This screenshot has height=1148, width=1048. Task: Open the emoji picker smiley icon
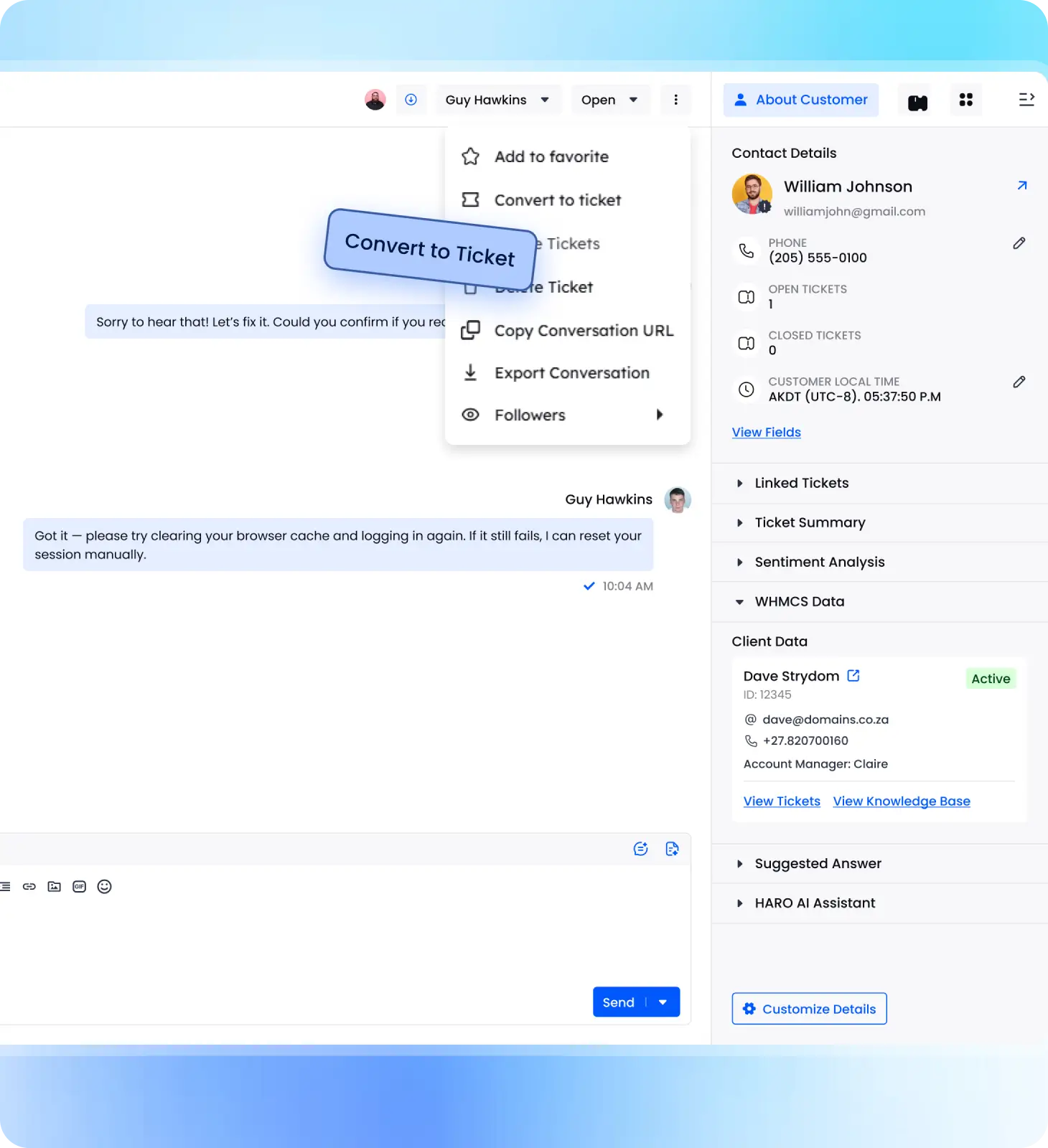pyautogui.click(x=105, y=887)
